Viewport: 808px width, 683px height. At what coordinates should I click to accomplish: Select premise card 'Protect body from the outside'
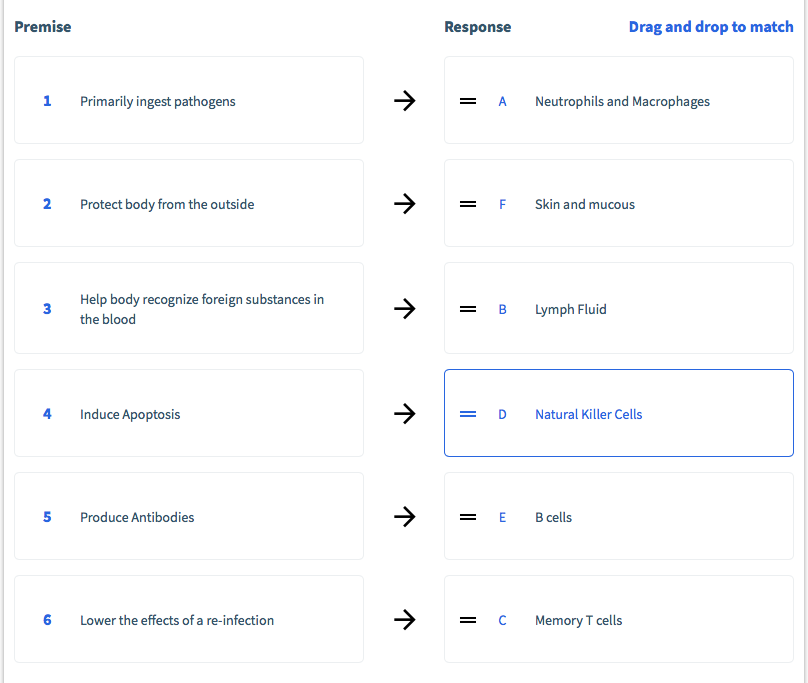(188, 203)
